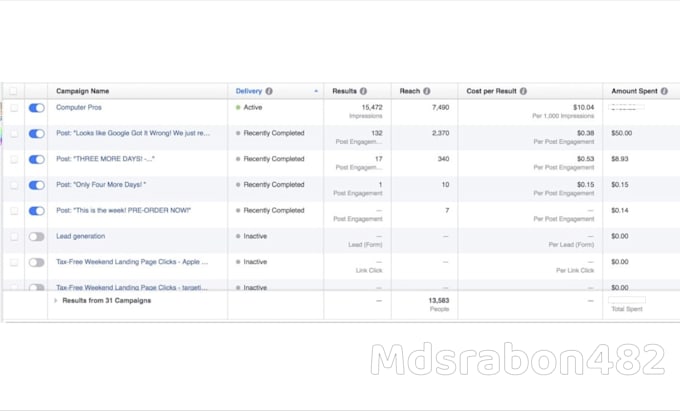Select the 2,370 reach value
Screen dimensions: 680x411
pyautogui.click(x=441, y=133)
